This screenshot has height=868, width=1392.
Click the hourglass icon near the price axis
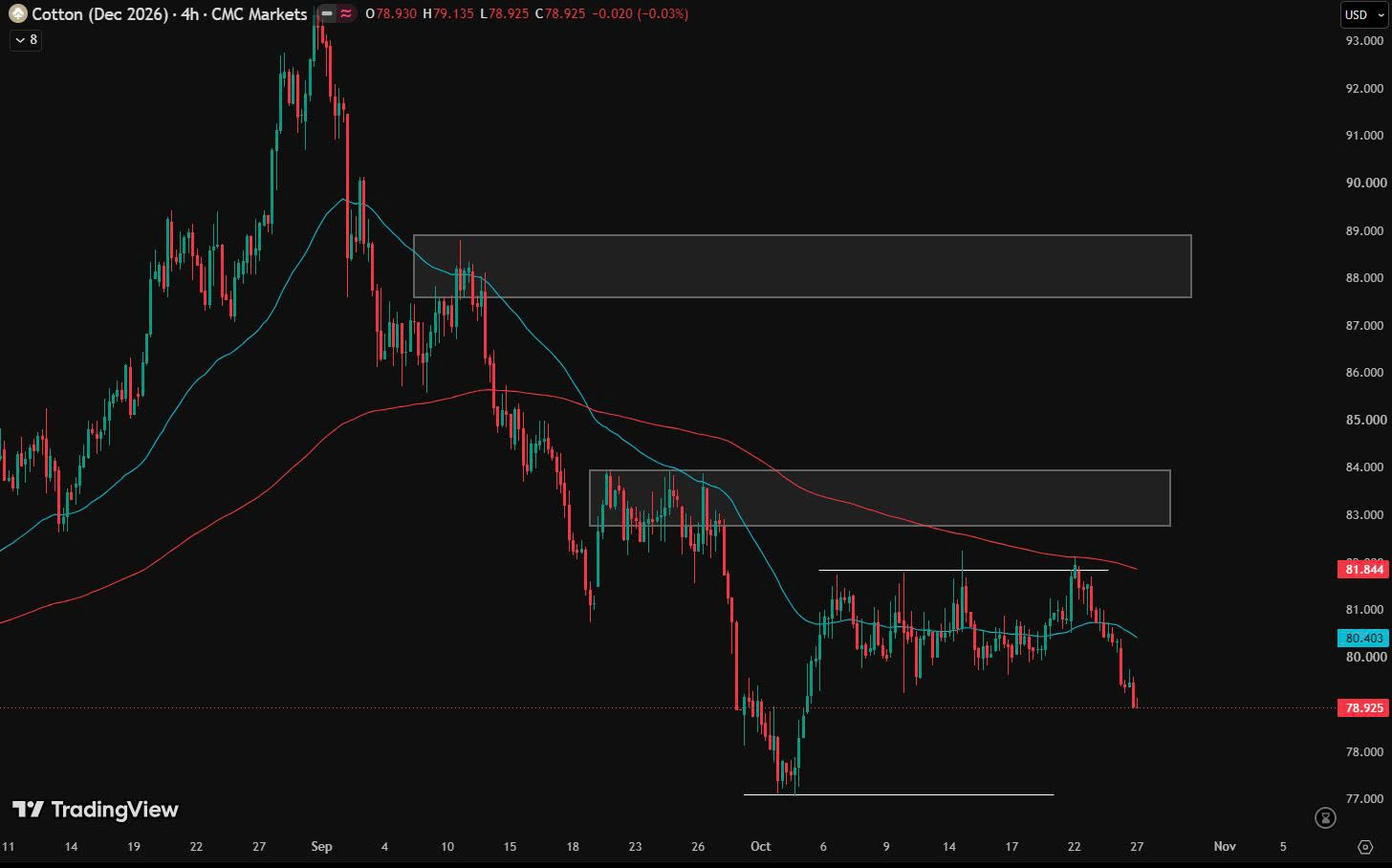(x=1325, y=817)
